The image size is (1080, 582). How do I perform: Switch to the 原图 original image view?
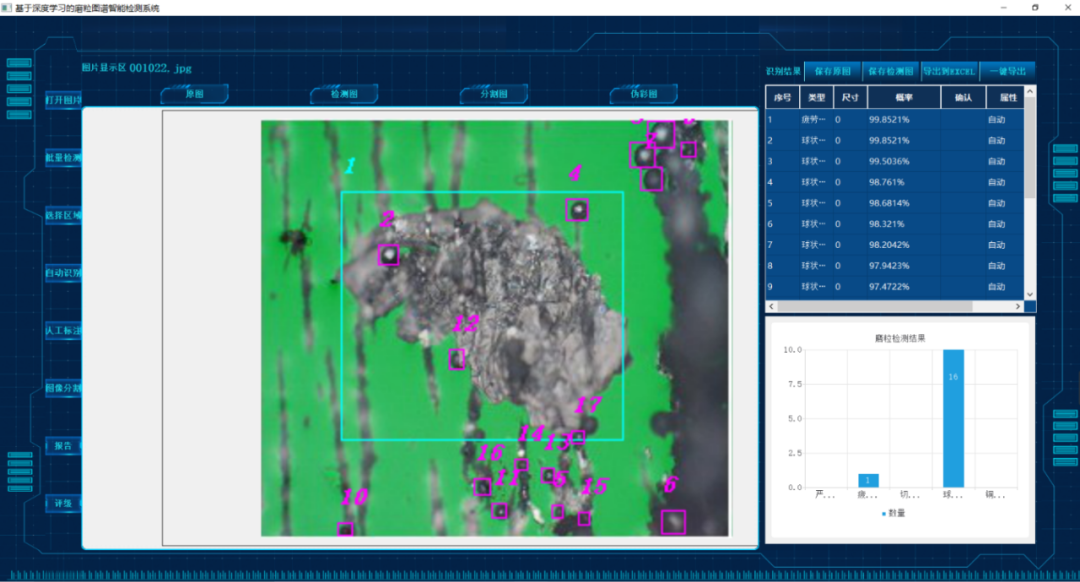[194, 95]
